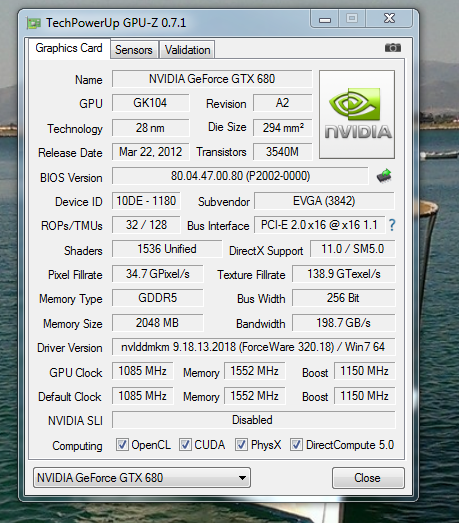The image size is (459, 523).
Task: Click the Device ID value 10DE - 1180
Action: point(146,201)
